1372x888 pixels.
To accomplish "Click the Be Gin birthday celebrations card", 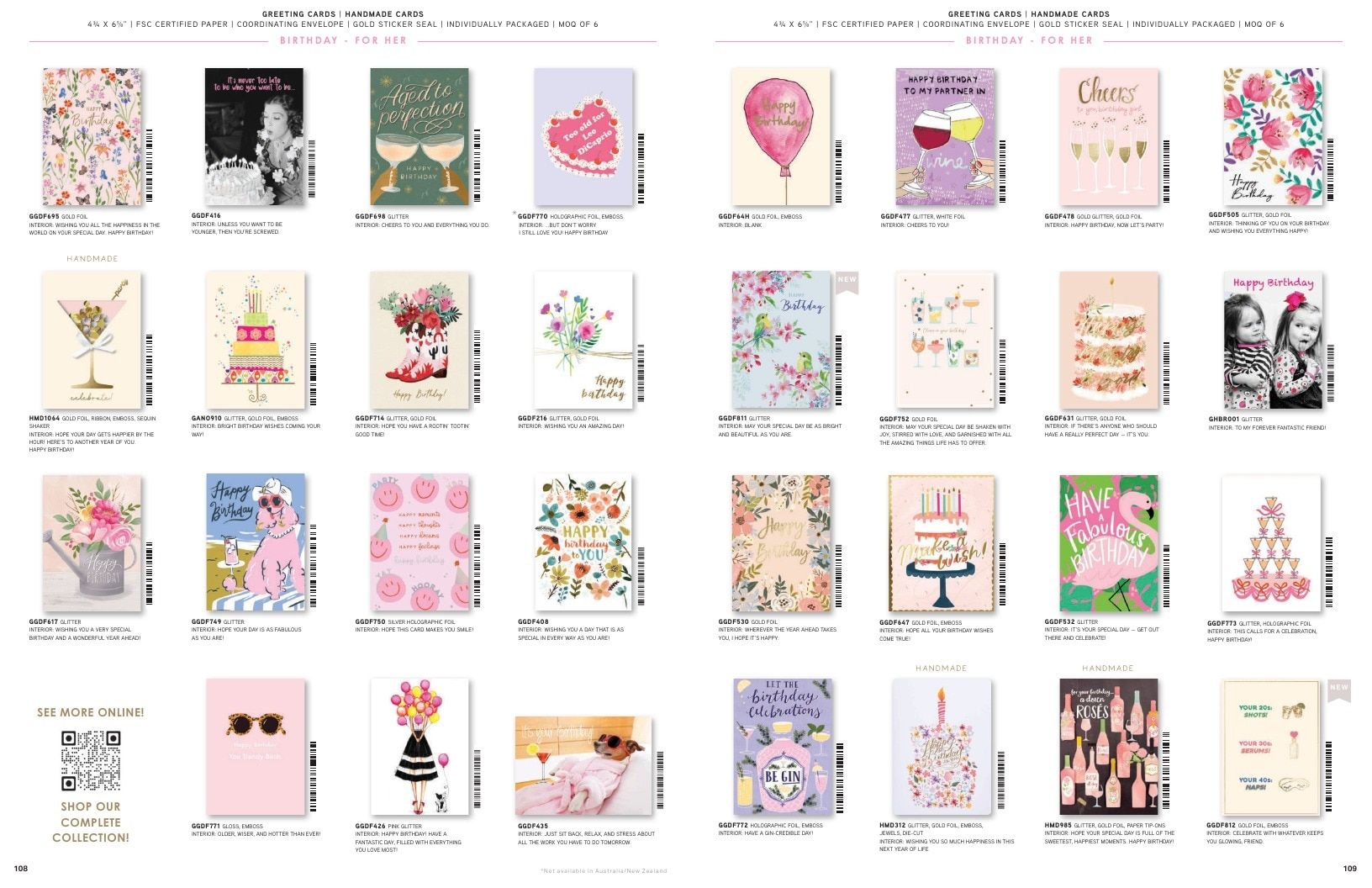I will 783,747.
